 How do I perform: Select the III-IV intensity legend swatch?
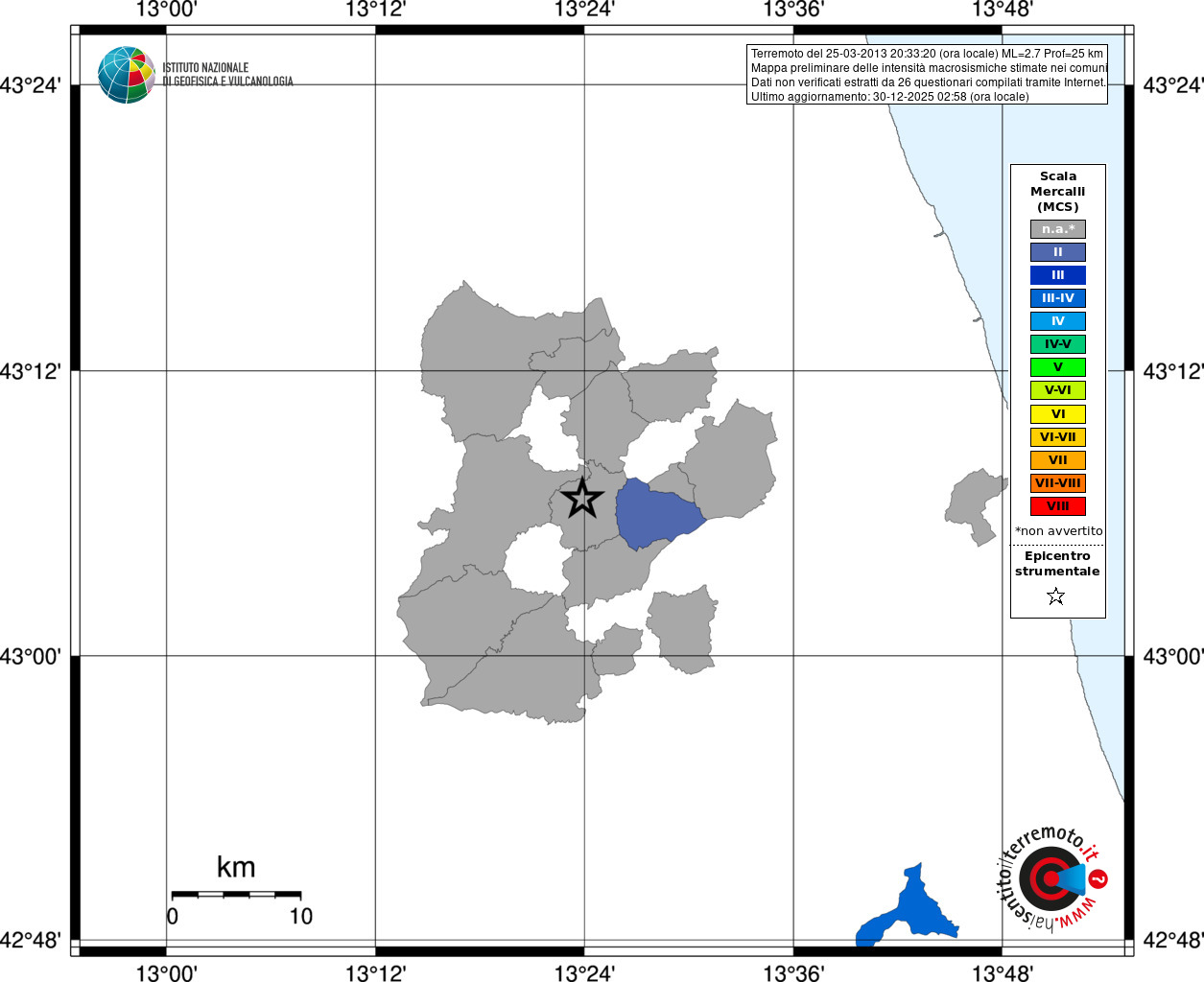(1058, 298)
